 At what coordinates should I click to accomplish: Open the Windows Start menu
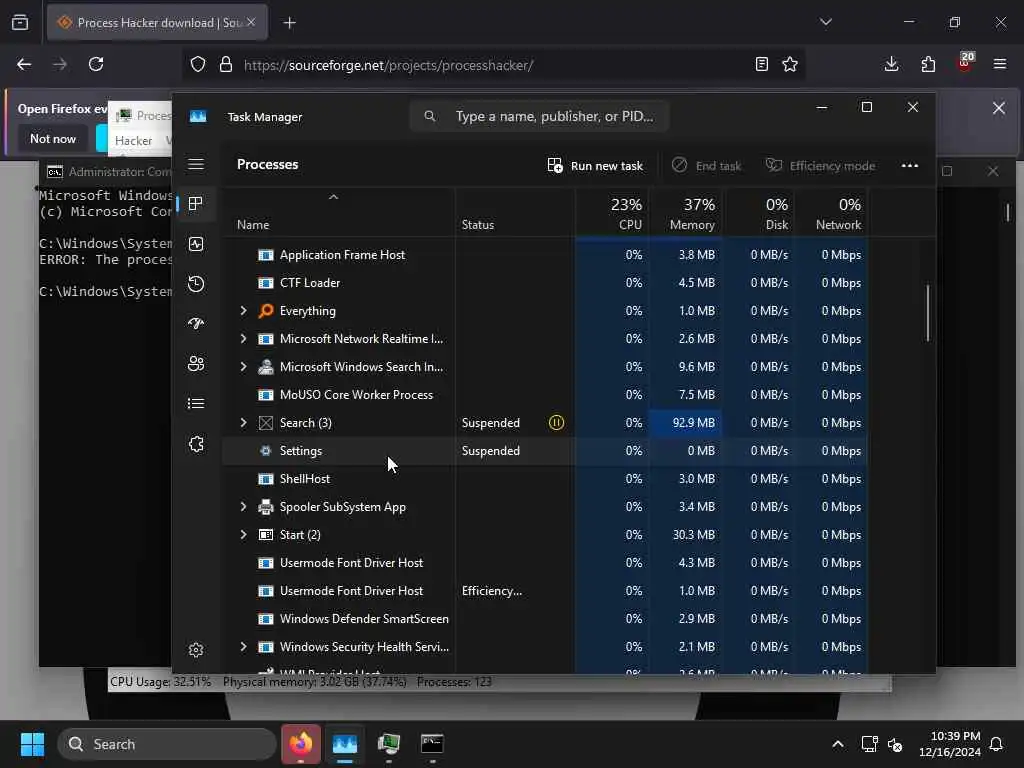click(x=32, y=744)
